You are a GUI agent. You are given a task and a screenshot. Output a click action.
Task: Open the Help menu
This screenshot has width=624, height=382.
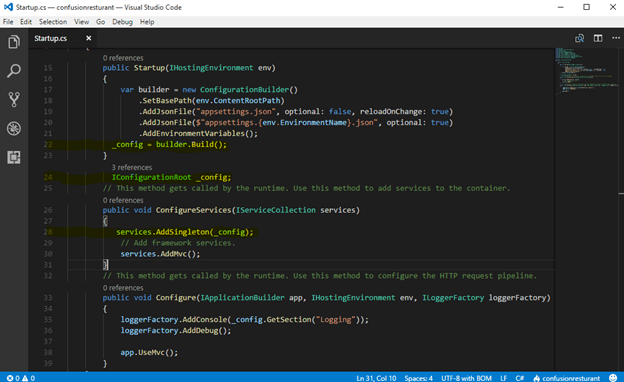tap(147, 22)
